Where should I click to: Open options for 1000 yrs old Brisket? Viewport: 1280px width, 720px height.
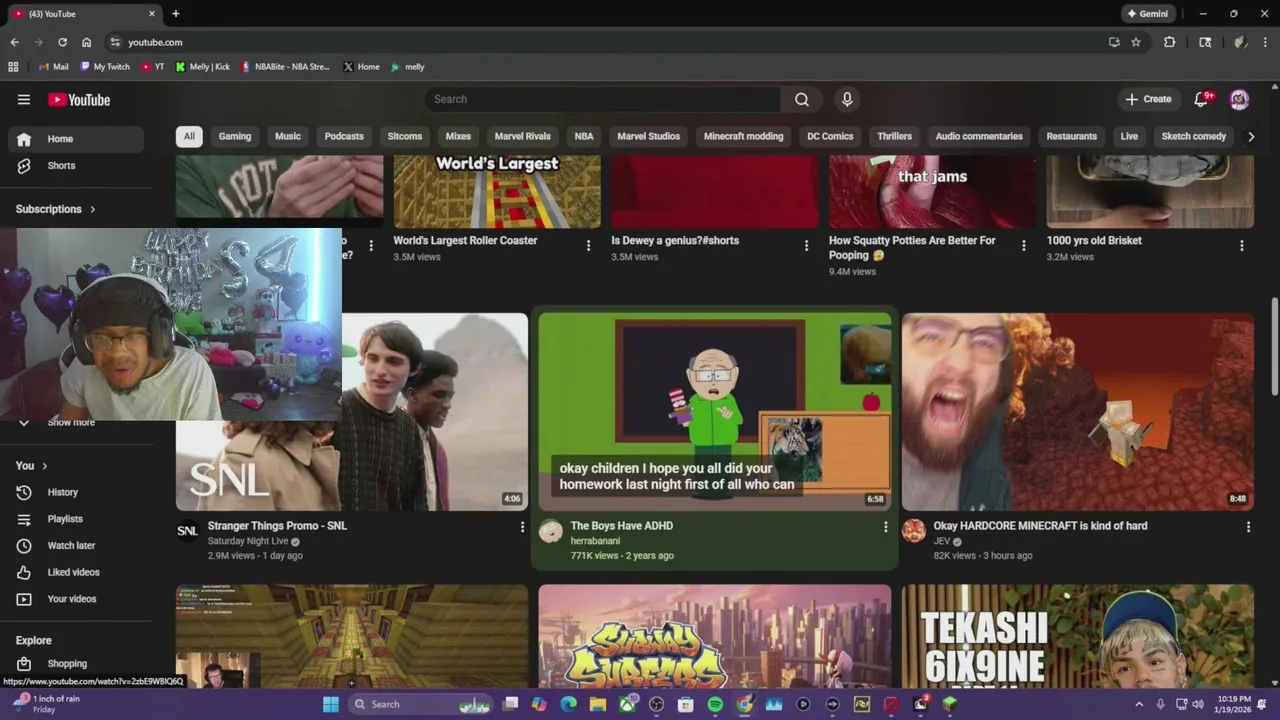tap(1242, 245)
